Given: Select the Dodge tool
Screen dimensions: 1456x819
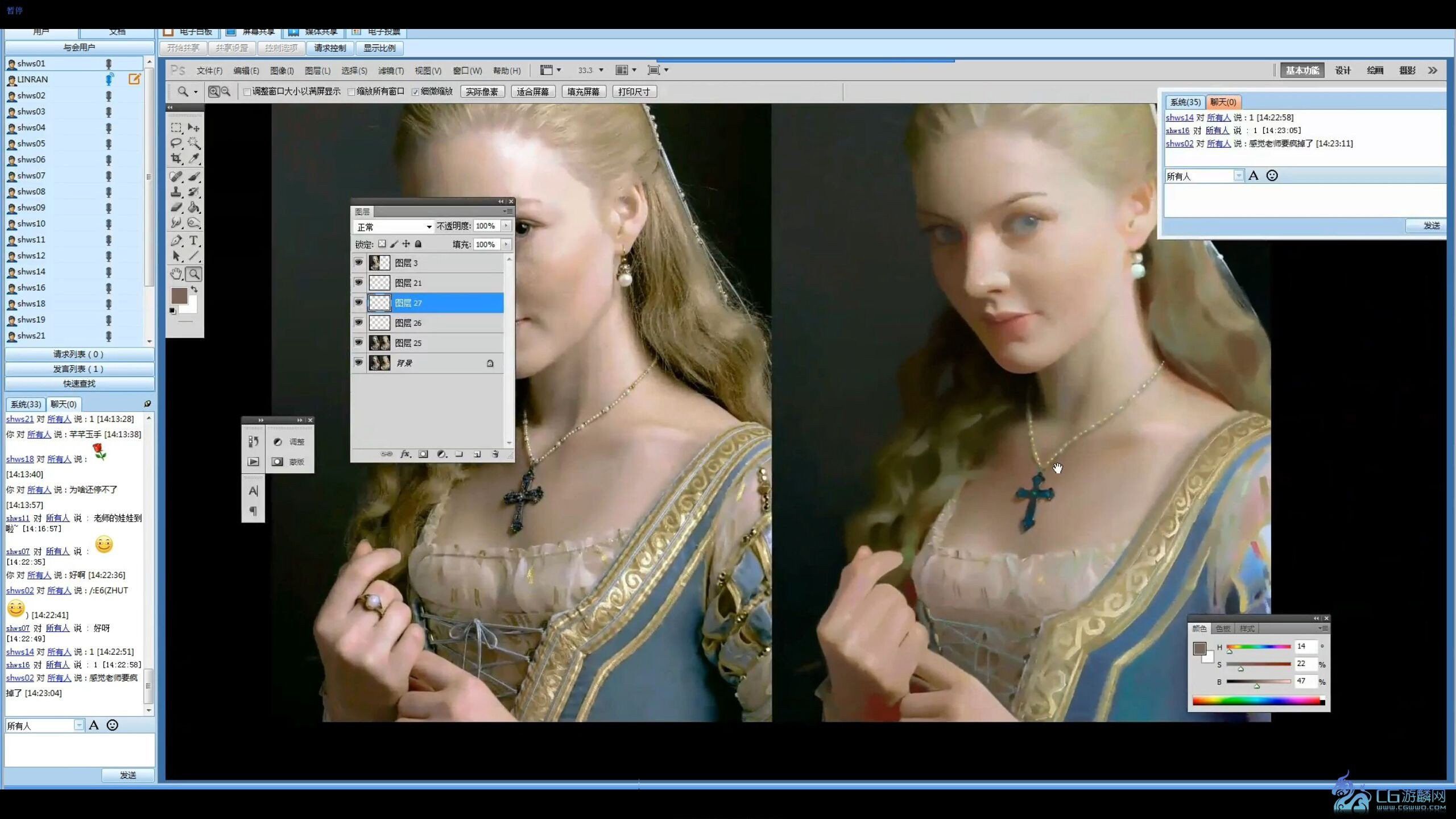Looking at the screenshot, I should 194,222.
